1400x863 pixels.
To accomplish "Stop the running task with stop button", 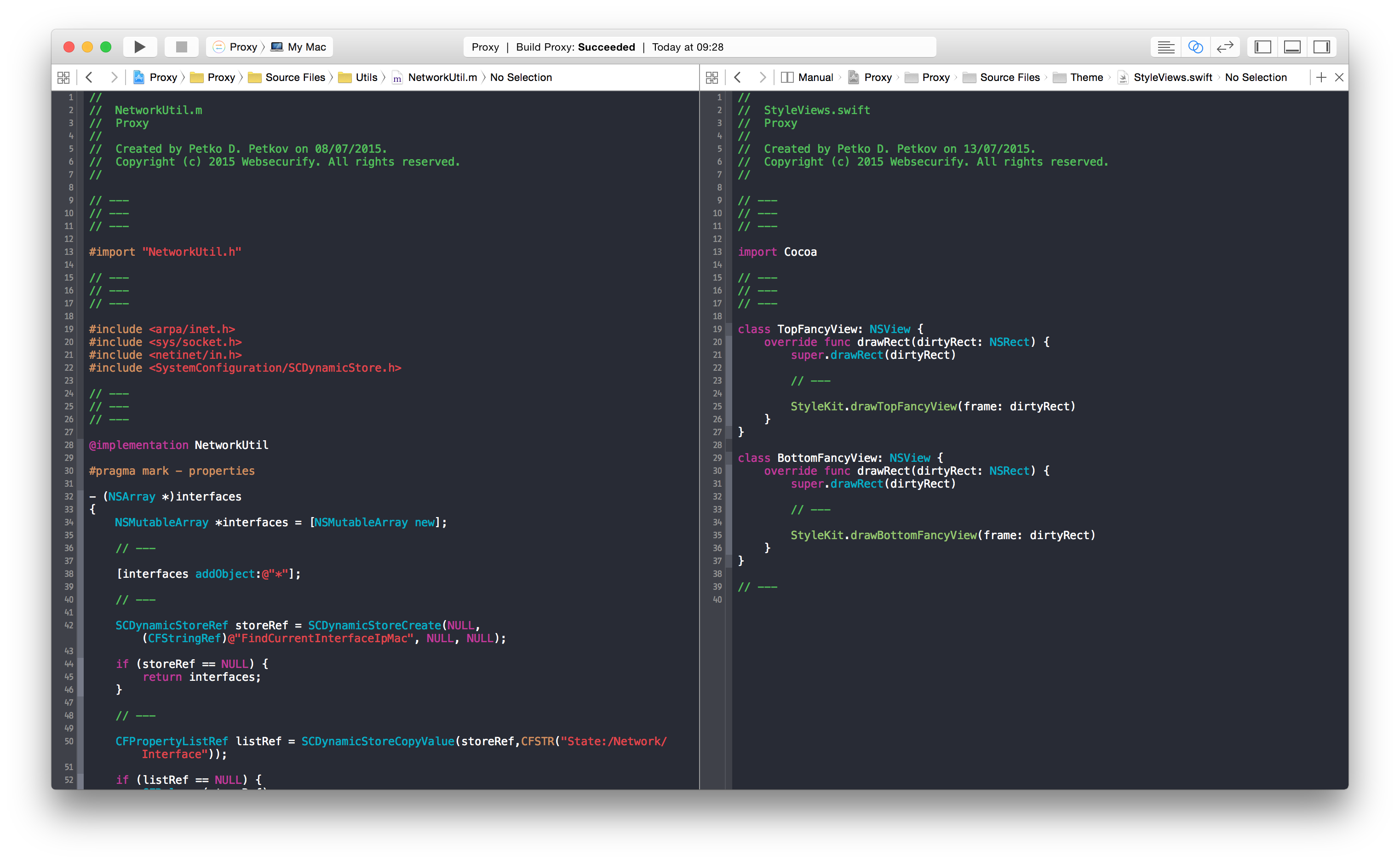I will (x=181, y=47).
